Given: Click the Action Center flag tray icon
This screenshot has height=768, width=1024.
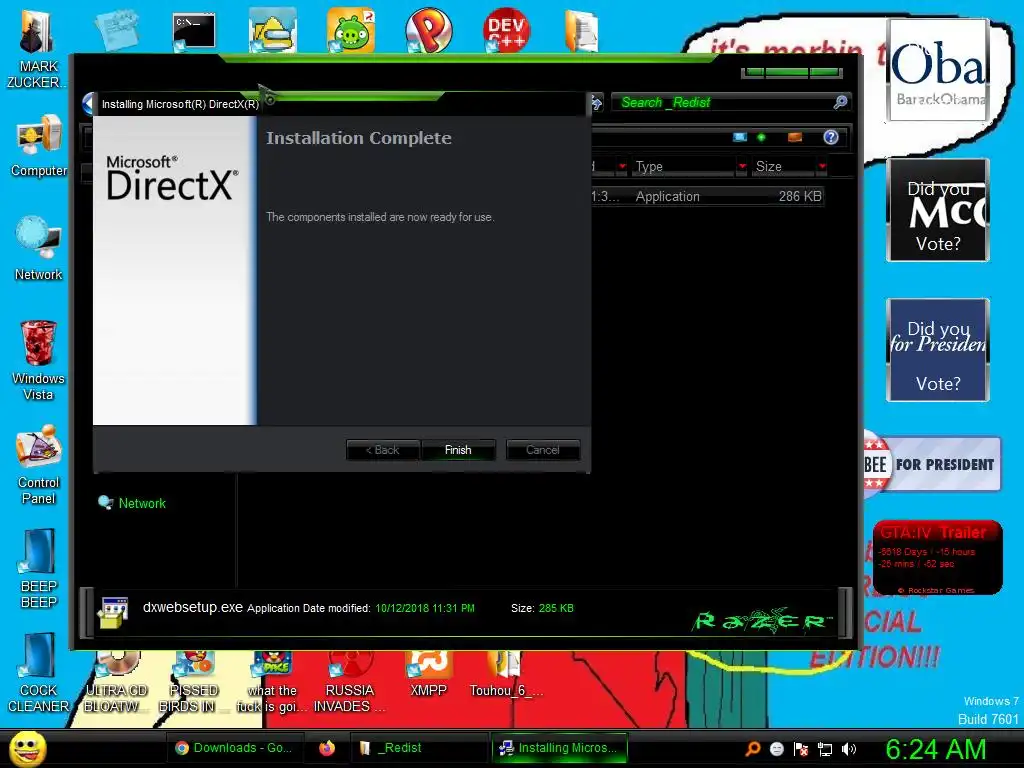Looking at the screenshot, I should (801, 749).
